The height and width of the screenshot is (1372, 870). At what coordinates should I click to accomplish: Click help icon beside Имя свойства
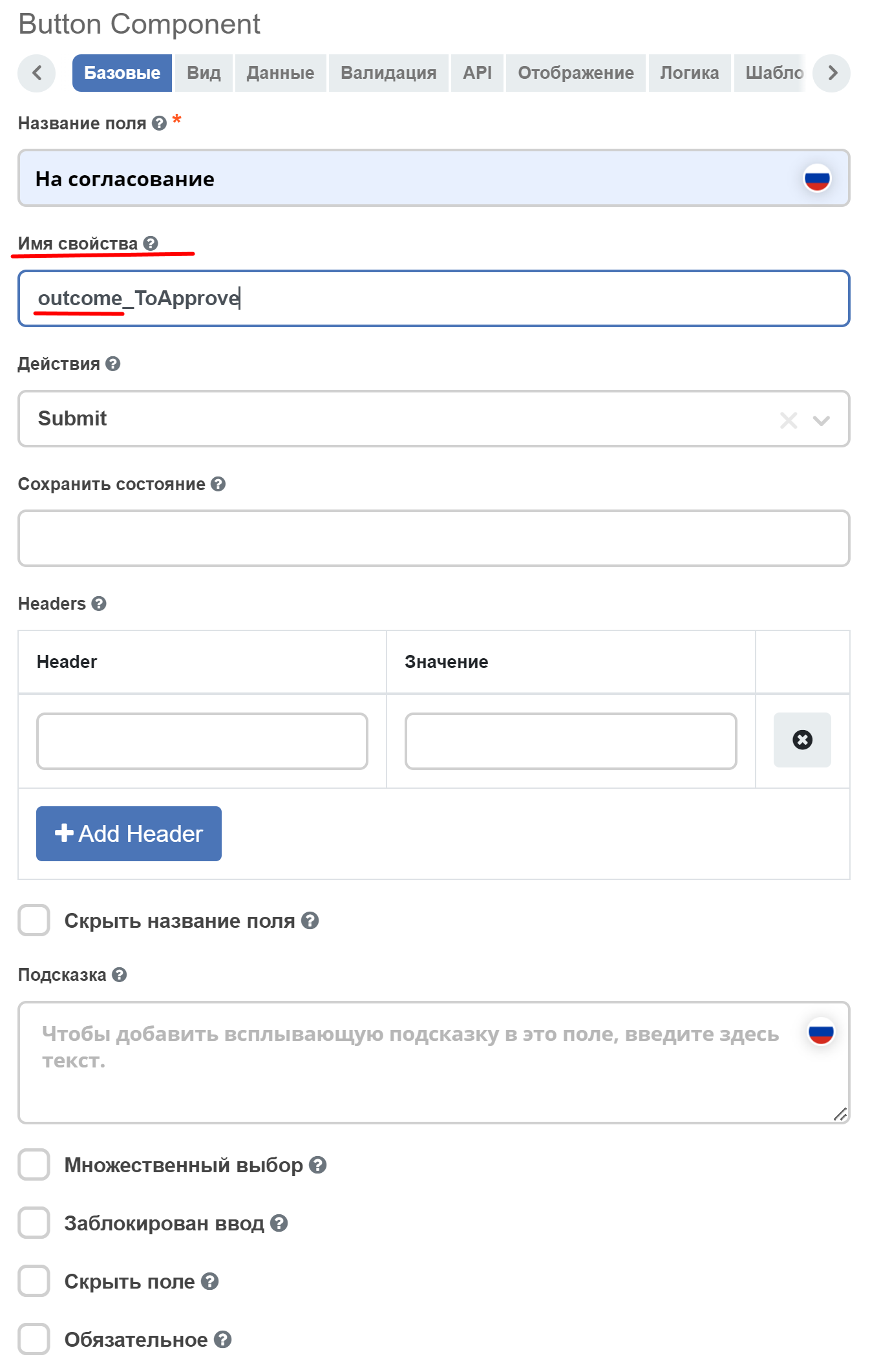click(151, 244)
